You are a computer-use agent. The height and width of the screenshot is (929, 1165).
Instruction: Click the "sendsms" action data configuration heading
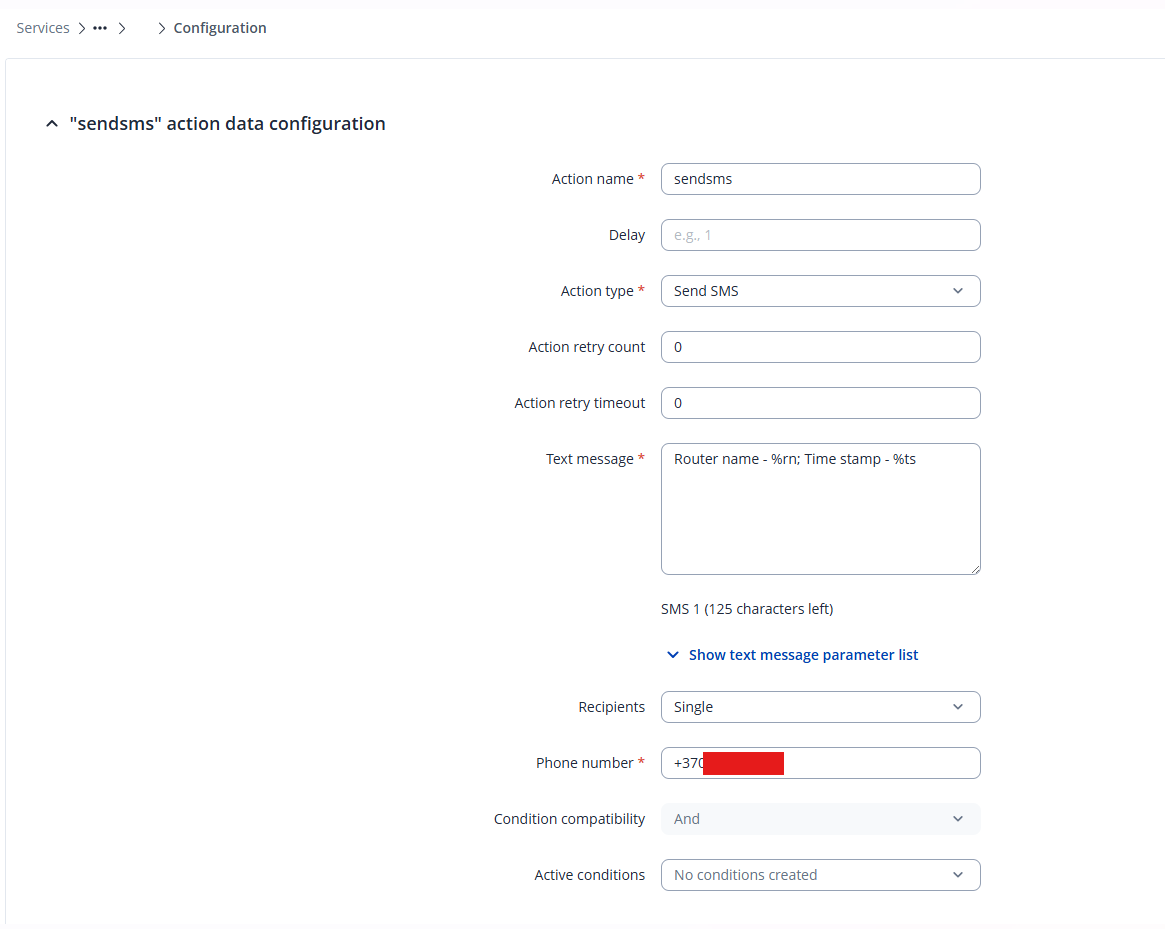[x=227, y=124]
